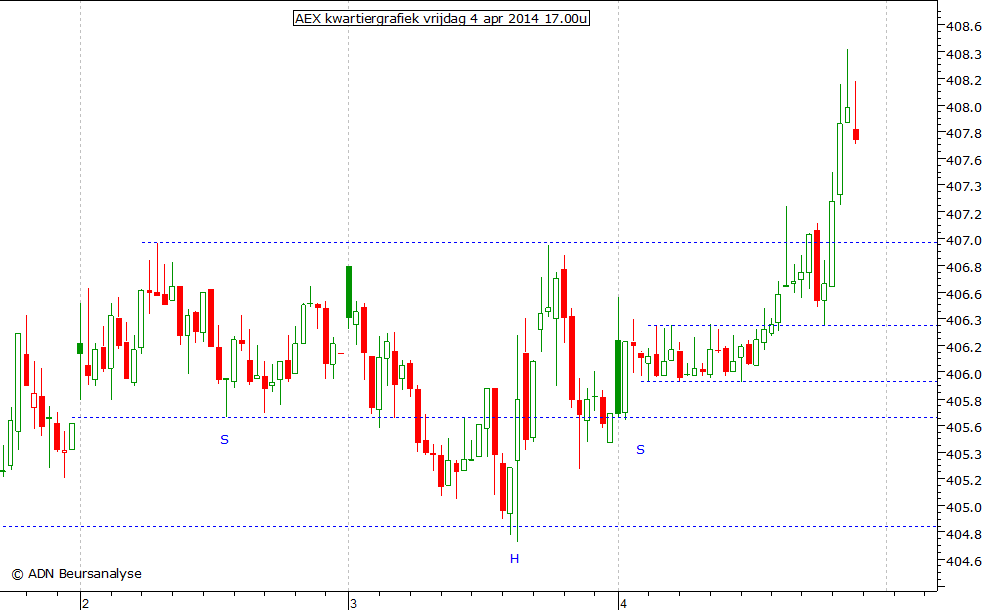Click the solid green candle at day 3 open
Image resolution: width=985 pixels, height=610 pixels.
click(349, 291)
